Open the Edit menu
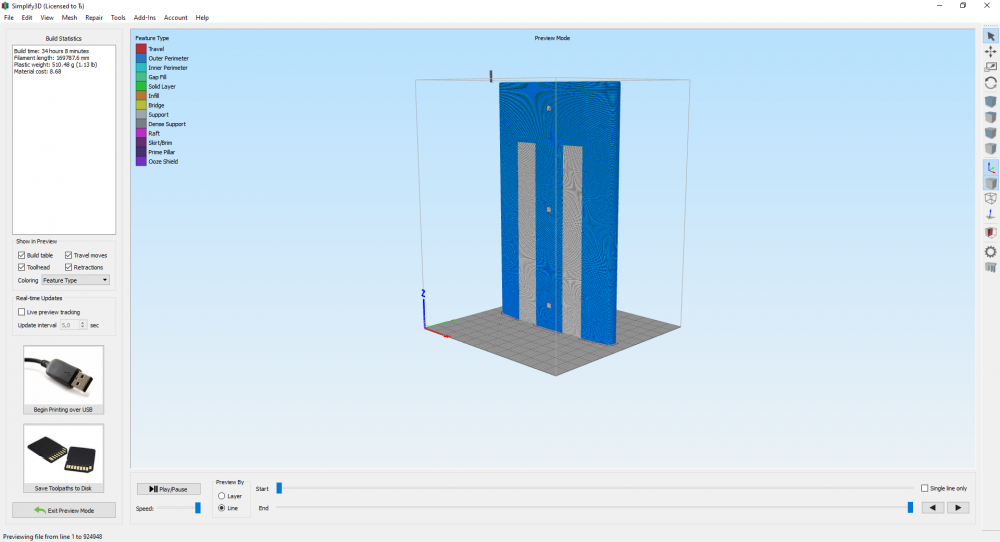Screen dimensions: 1000x542 [27, 18]
